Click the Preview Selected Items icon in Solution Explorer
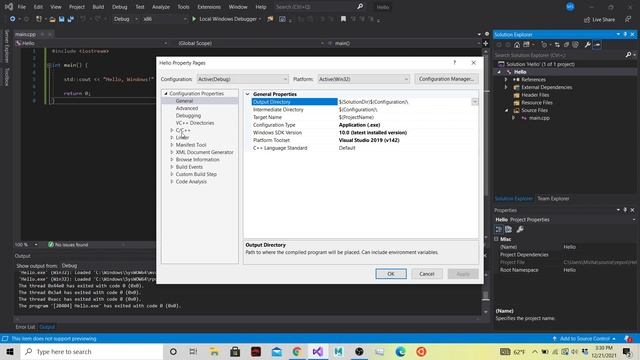 [597, 44]
